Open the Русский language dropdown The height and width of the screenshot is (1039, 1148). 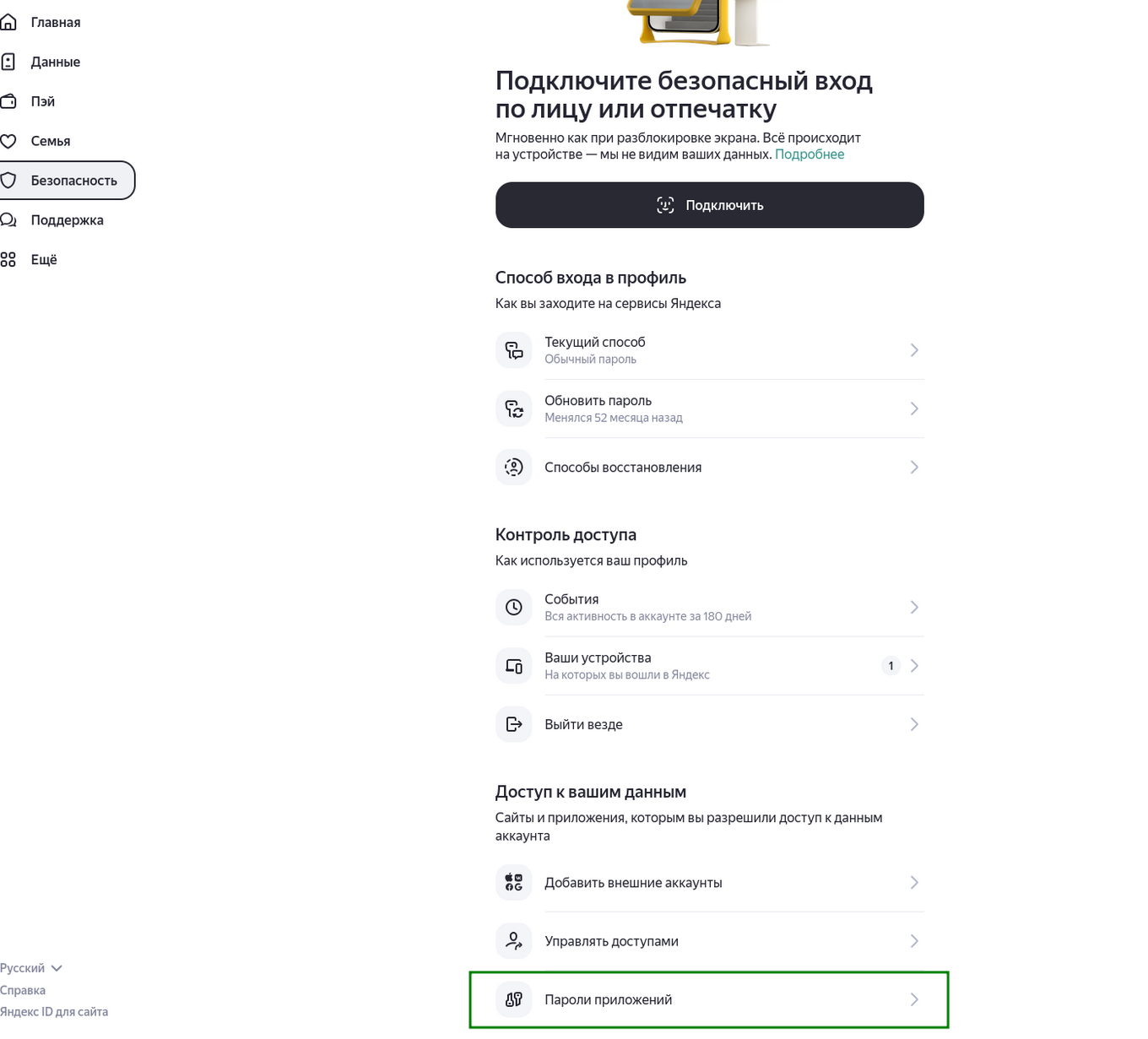31,968
